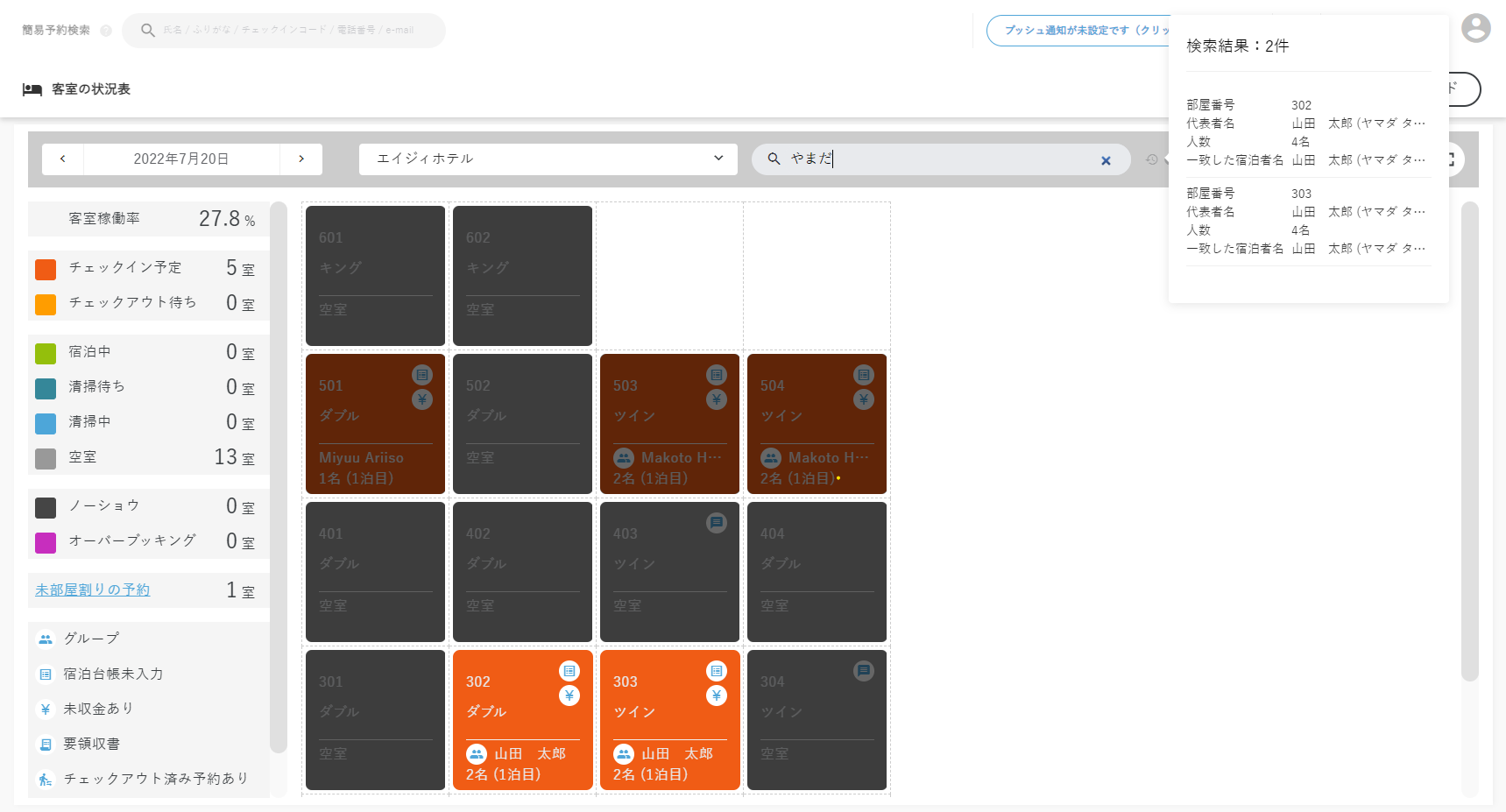1506x812 pixels.
Task: Advance to next date with right chevron
Action: pos(301,159)
